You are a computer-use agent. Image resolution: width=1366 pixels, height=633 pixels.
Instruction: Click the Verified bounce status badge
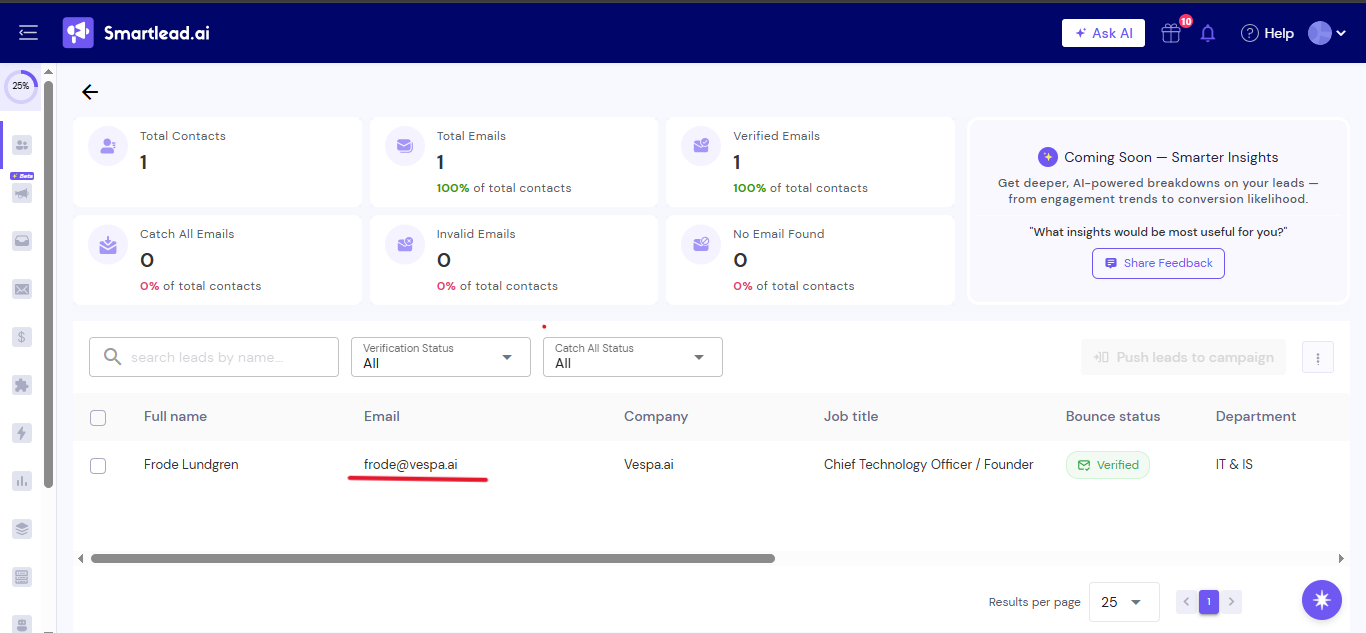tap(1108, 465)
